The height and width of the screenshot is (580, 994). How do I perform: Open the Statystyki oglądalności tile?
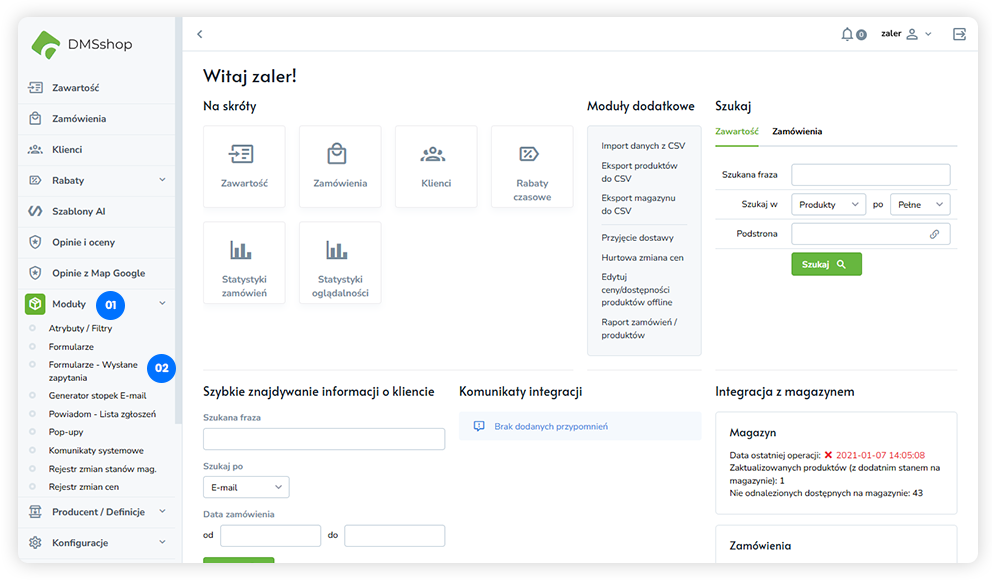[x=340, y=262]
